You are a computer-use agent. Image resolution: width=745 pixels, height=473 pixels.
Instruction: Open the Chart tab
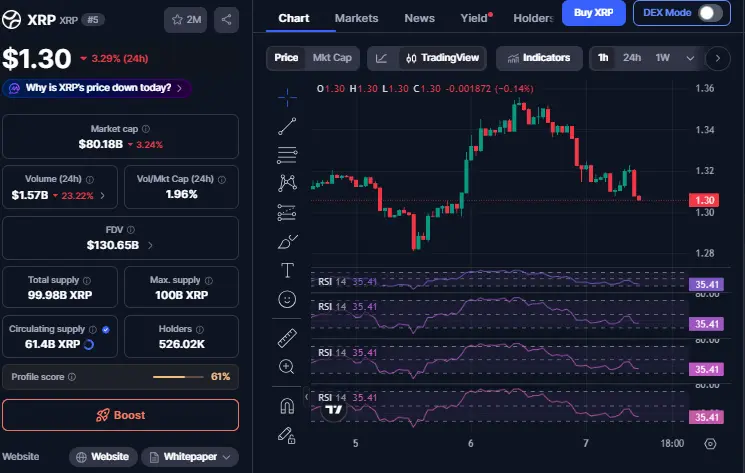[293, 18]
